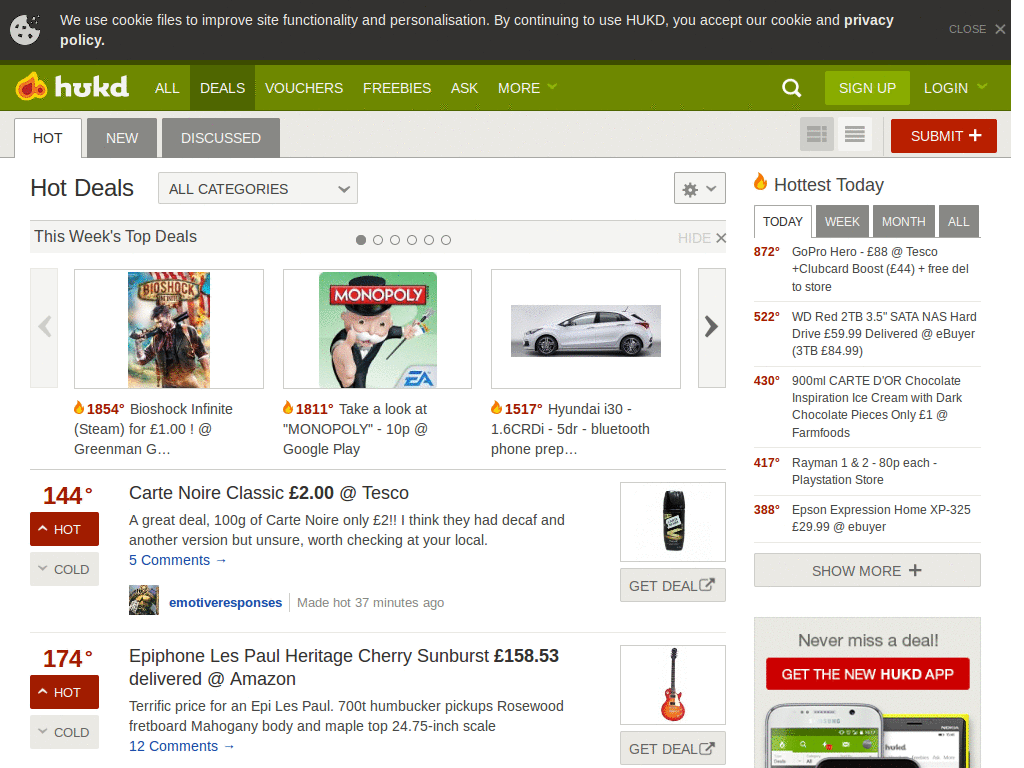Hide This Week's Top Deals section

tap(701, 238)
